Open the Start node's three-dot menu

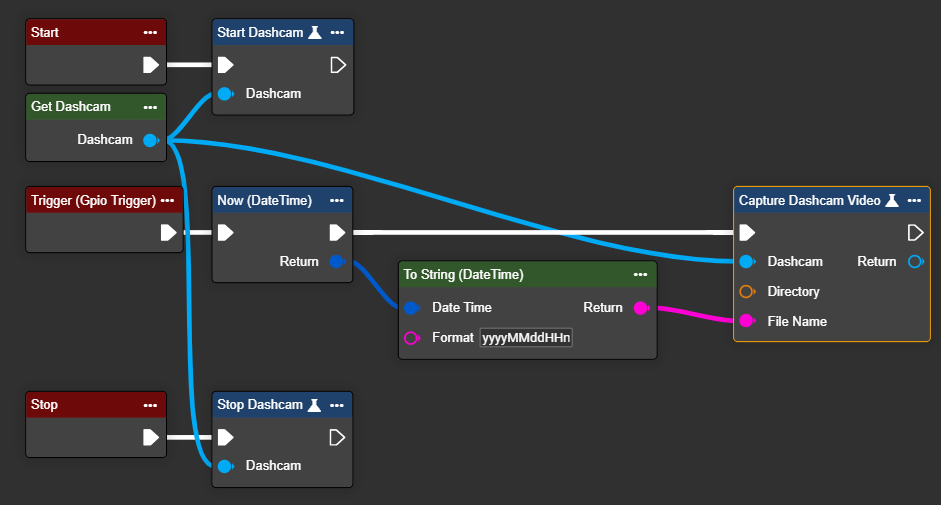pyautogui.click(x=150, y=32)
